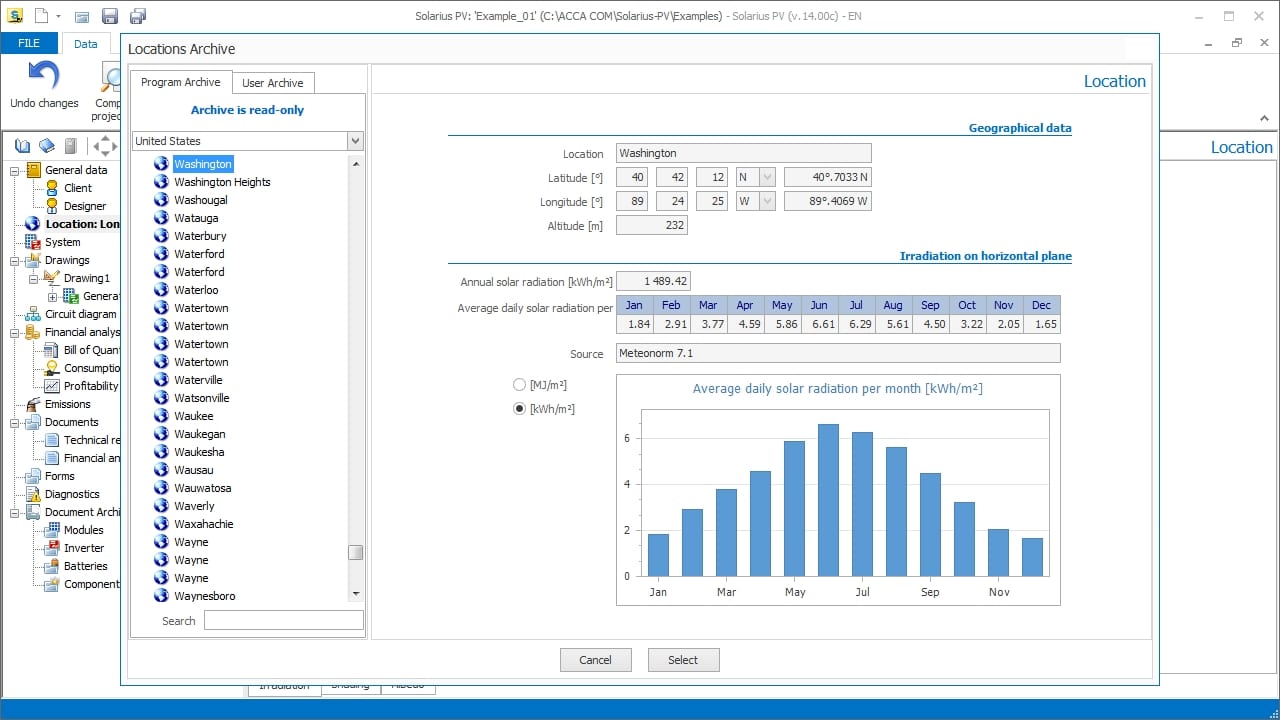The width and height of the screenshot is (1280, 720).
Task: Collapse the ribbon with the chevron arrow
Action: (1264, 118)
